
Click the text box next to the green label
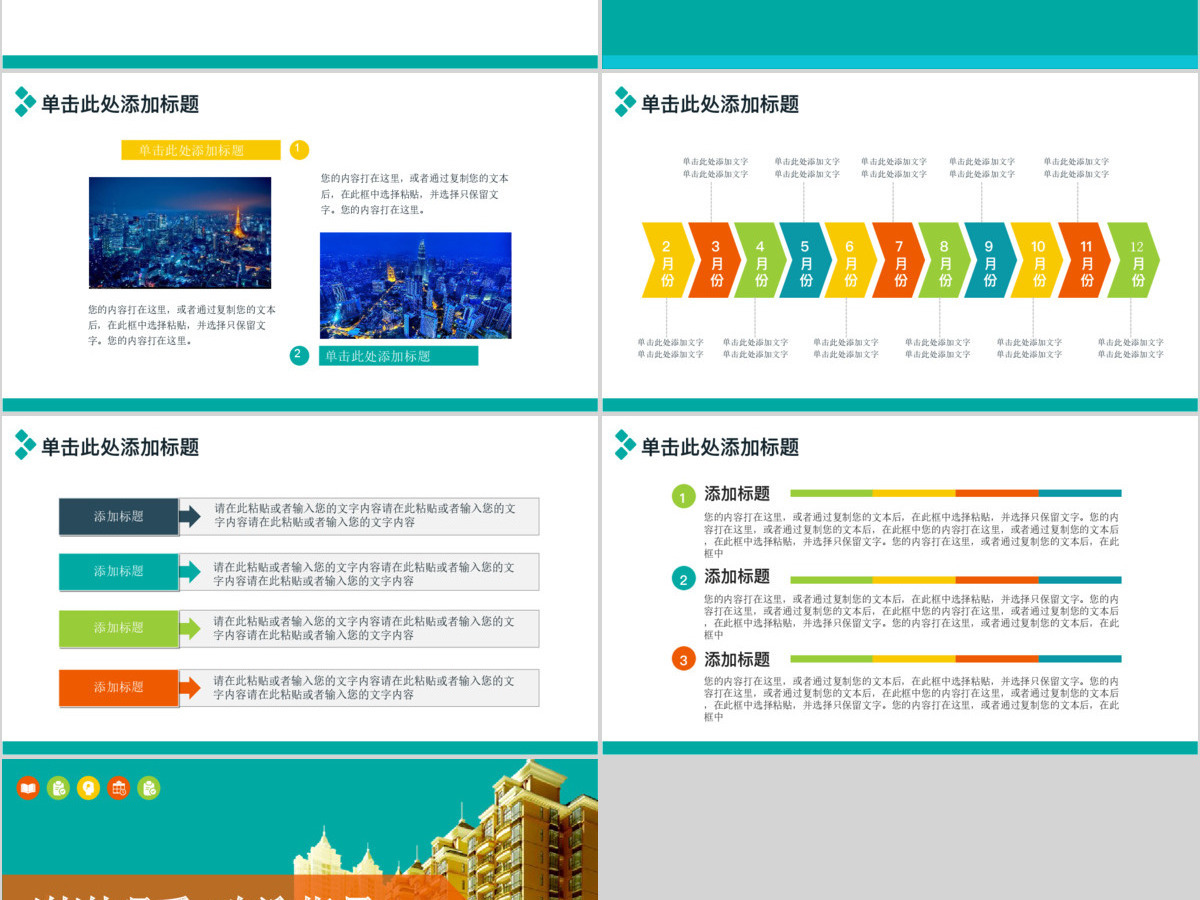(x=359, y=628)
